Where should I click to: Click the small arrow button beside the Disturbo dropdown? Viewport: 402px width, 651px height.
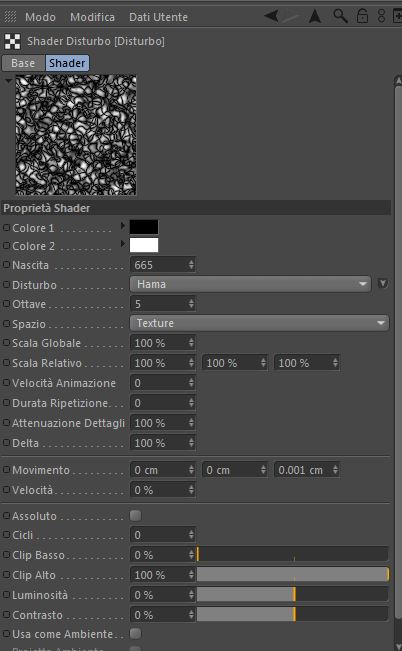[382, 284]
